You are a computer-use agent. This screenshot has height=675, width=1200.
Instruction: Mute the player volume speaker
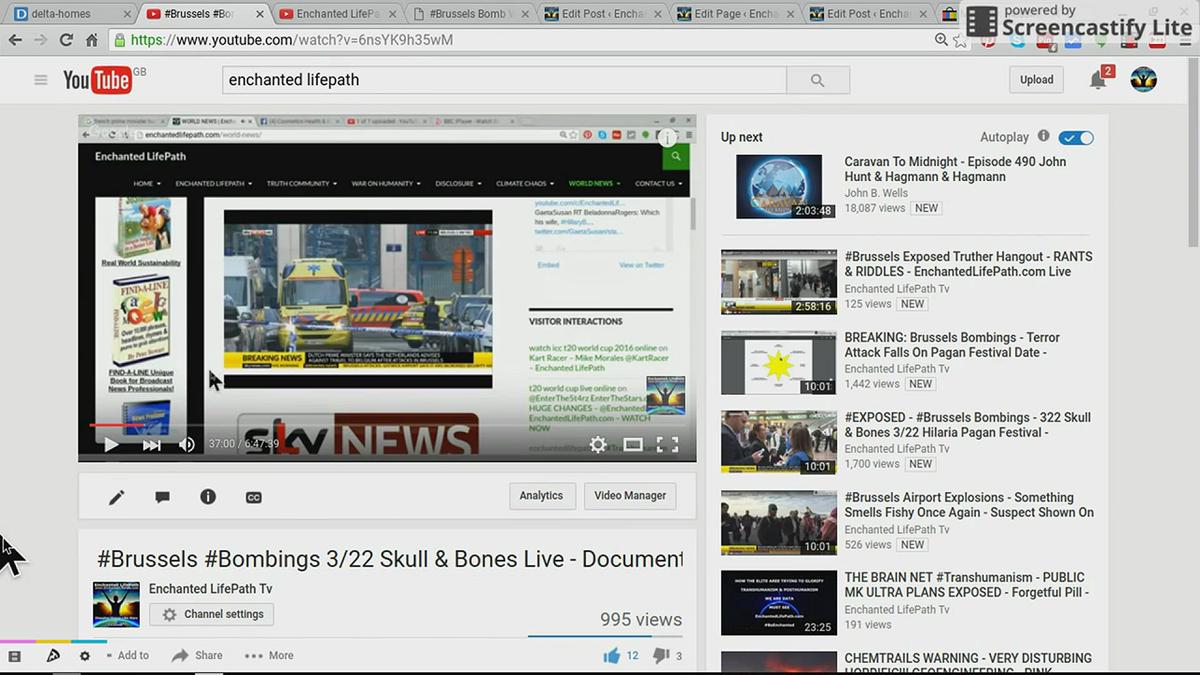click(x=187, y=445)
